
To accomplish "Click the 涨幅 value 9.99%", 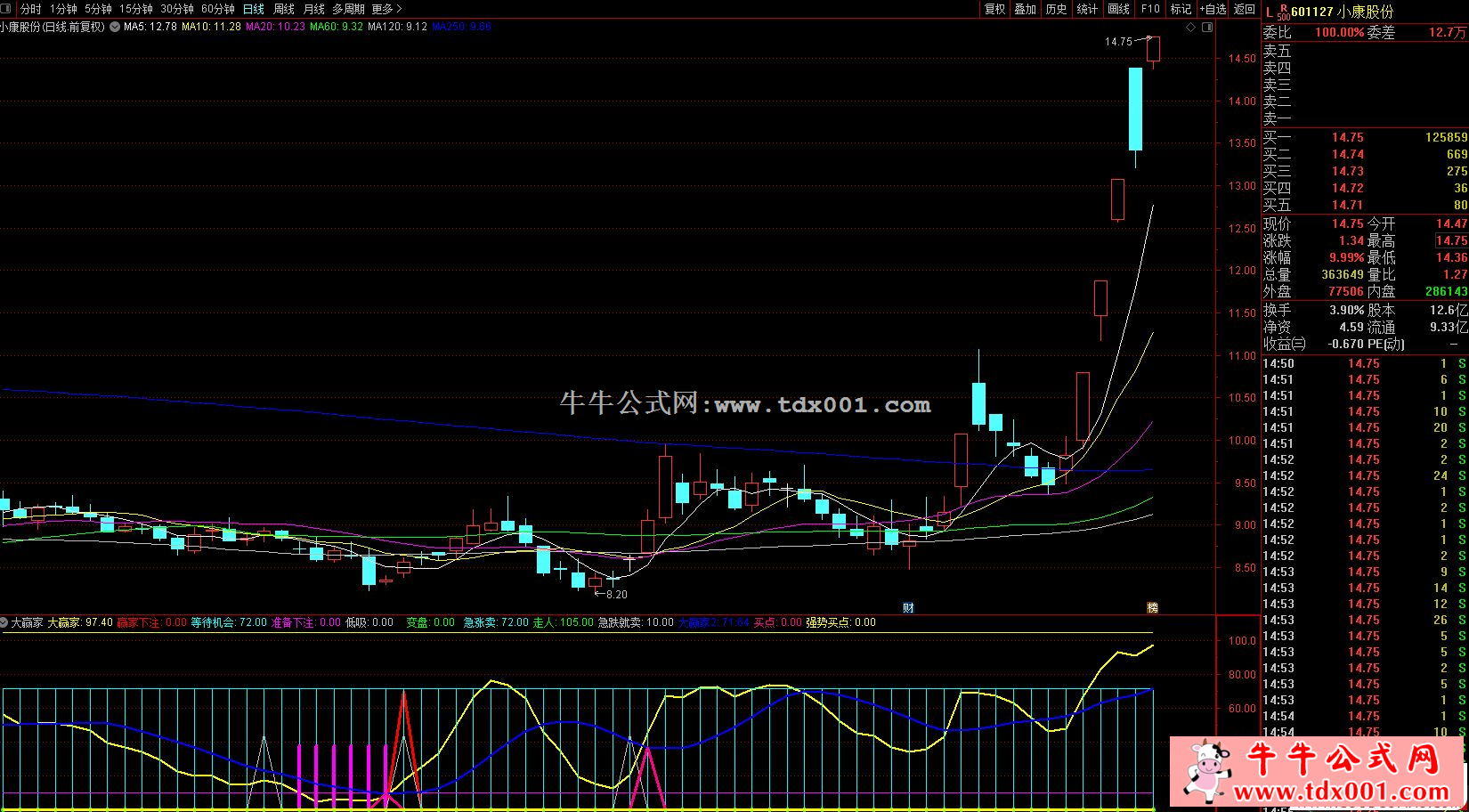I will (1346, 257).
